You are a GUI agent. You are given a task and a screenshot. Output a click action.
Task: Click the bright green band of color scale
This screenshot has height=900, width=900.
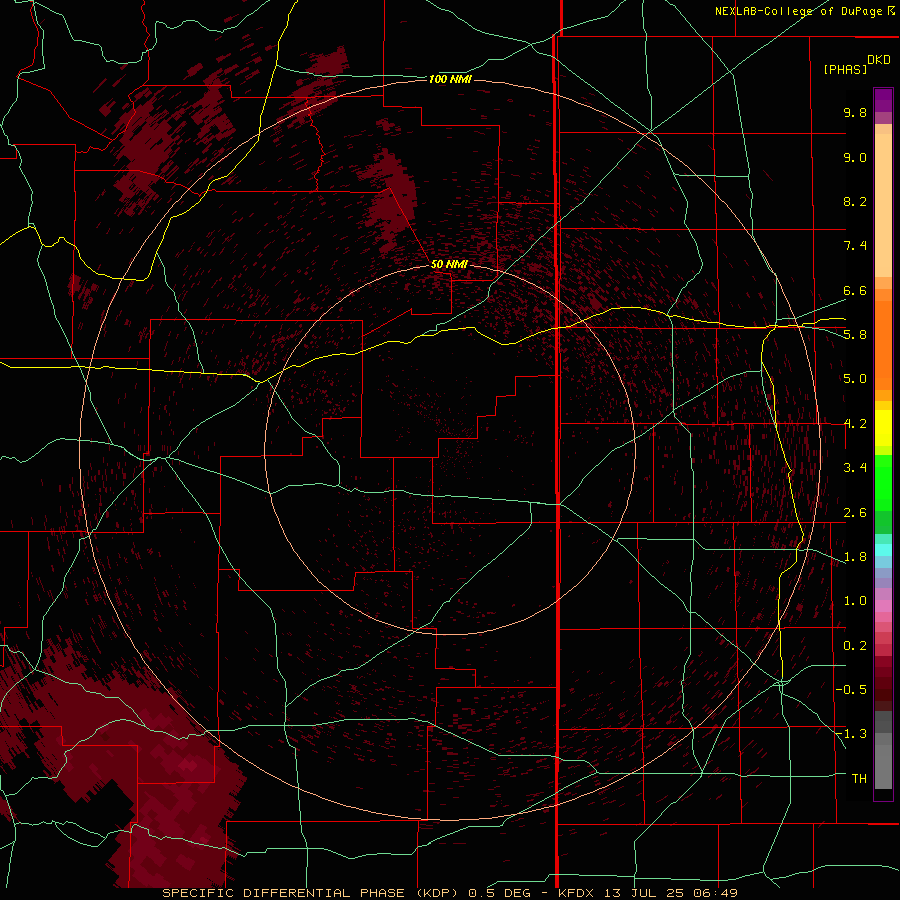coord(883,482)
